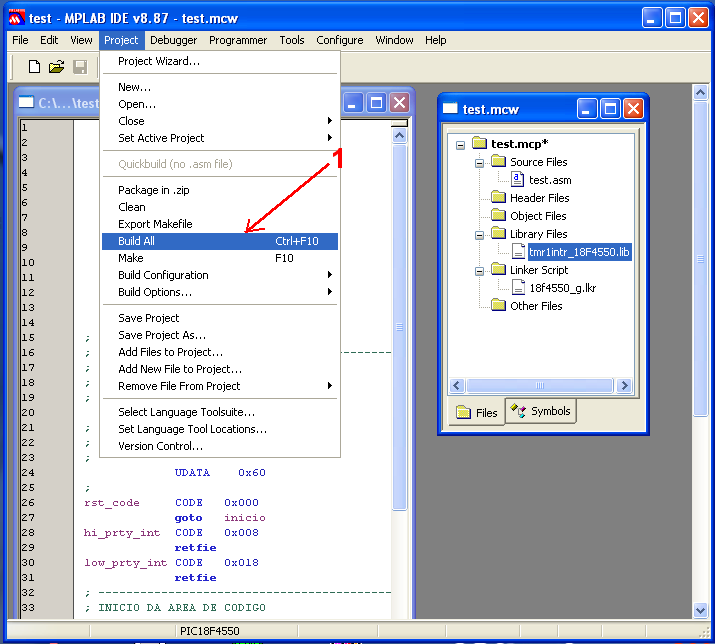Collapse the Library Files node
Image resolution: width=715 pixels, height=644 pixels.
pyautogui.click(x=479, y=235)
